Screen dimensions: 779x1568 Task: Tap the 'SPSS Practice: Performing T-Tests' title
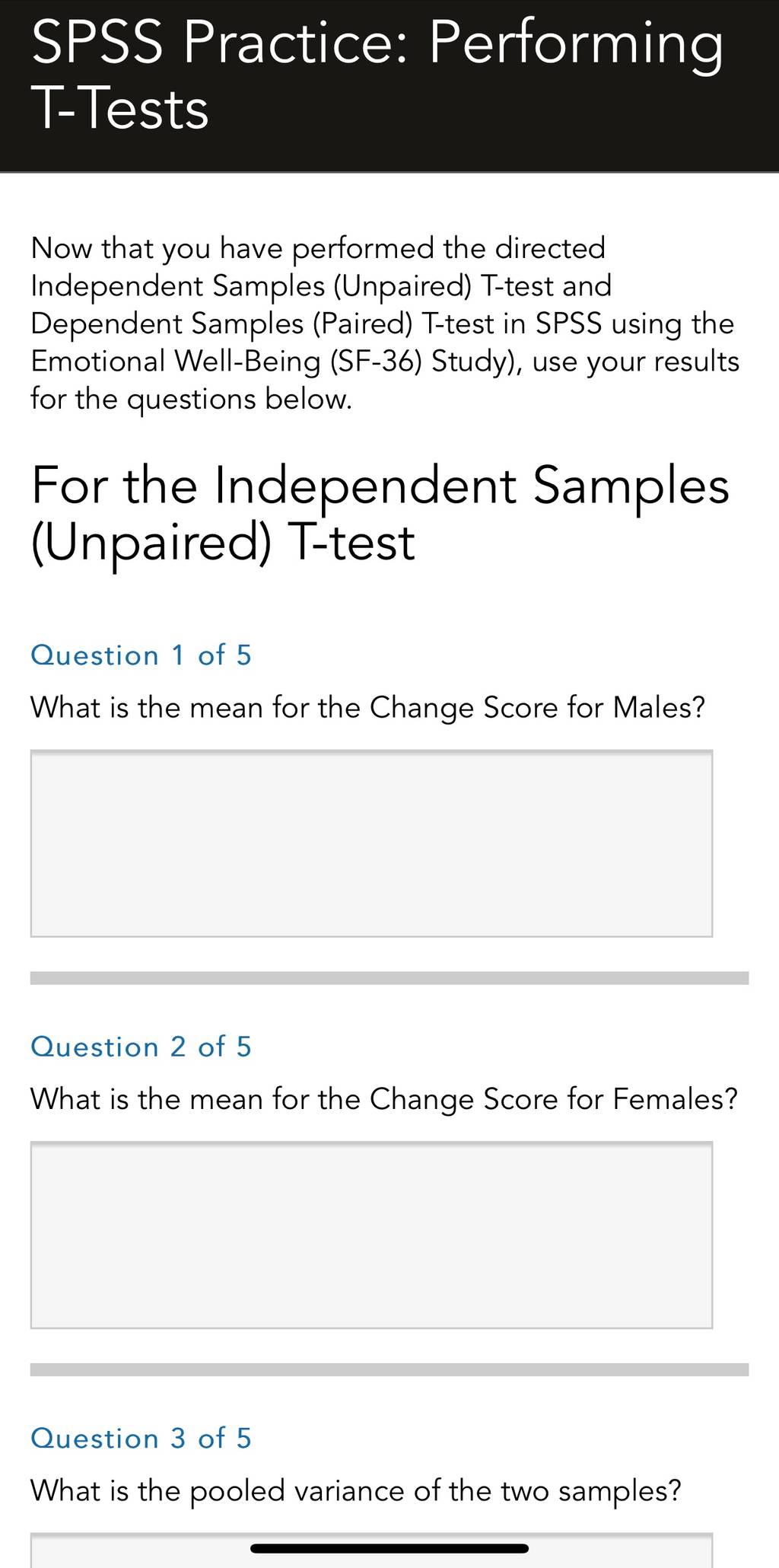coord(377,75)
